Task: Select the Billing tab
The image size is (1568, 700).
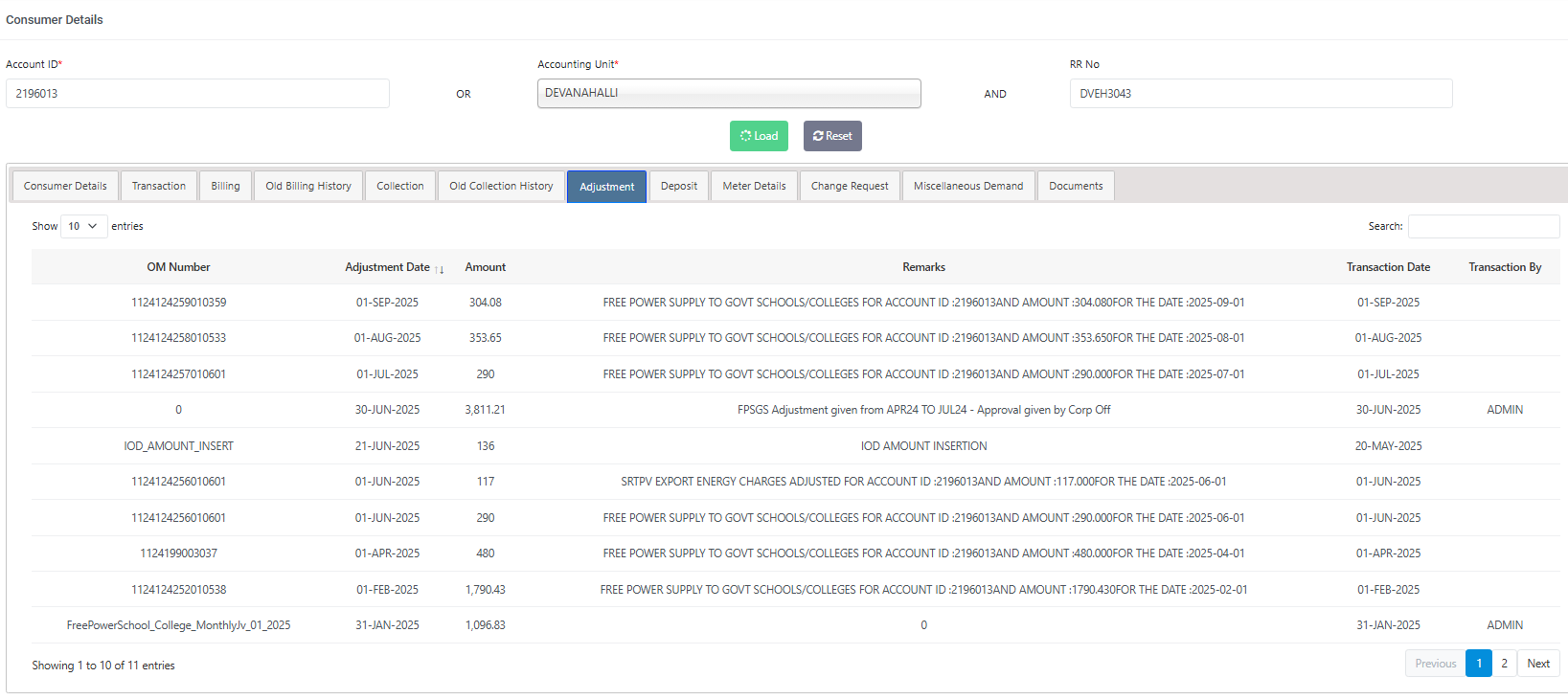Action: (x=225, y=186)
